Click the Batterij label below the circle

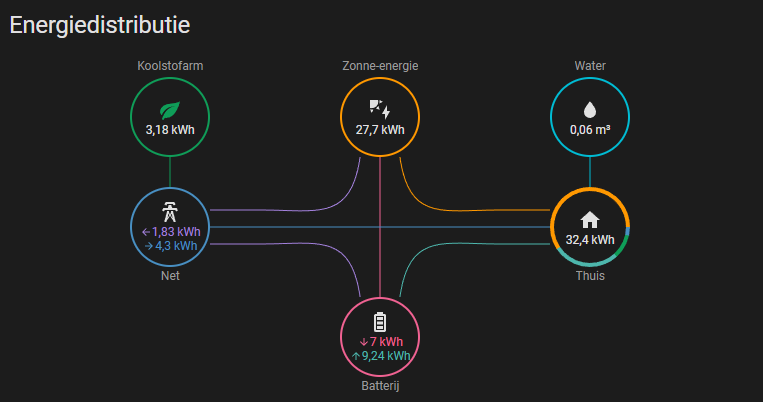[x=380, y=385]
